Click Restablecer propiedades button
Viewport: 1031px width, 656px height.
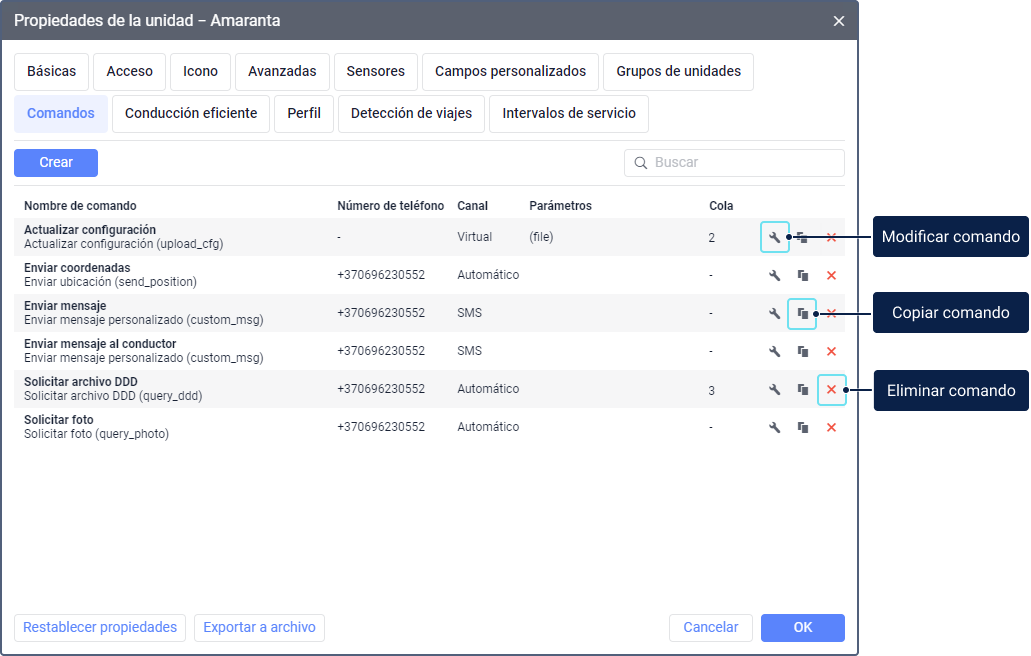tap(100, 628)
